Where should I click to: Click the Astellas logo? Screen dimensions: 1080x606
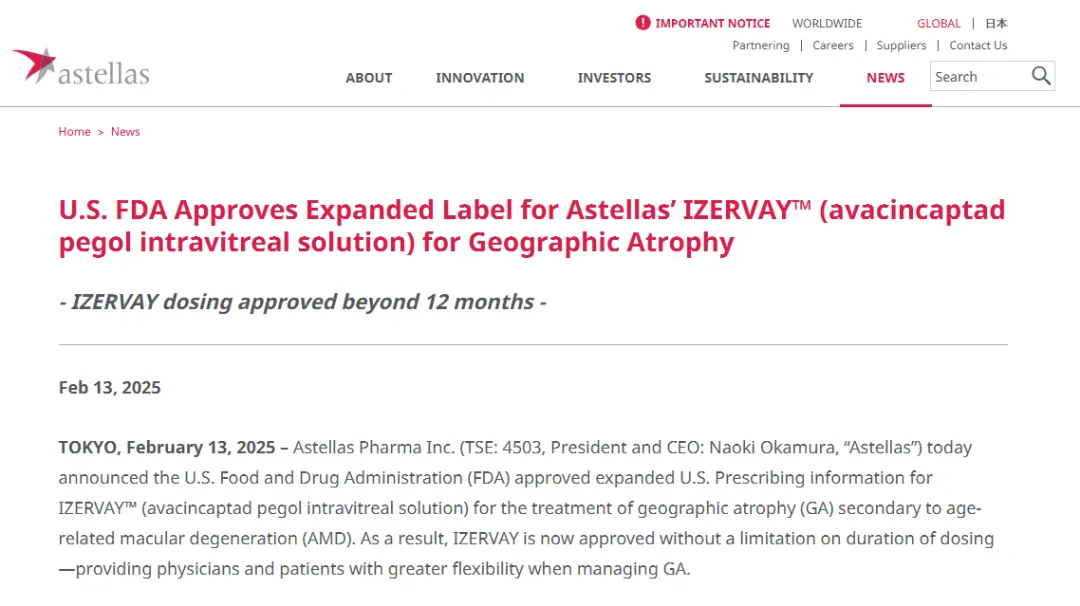81,68
